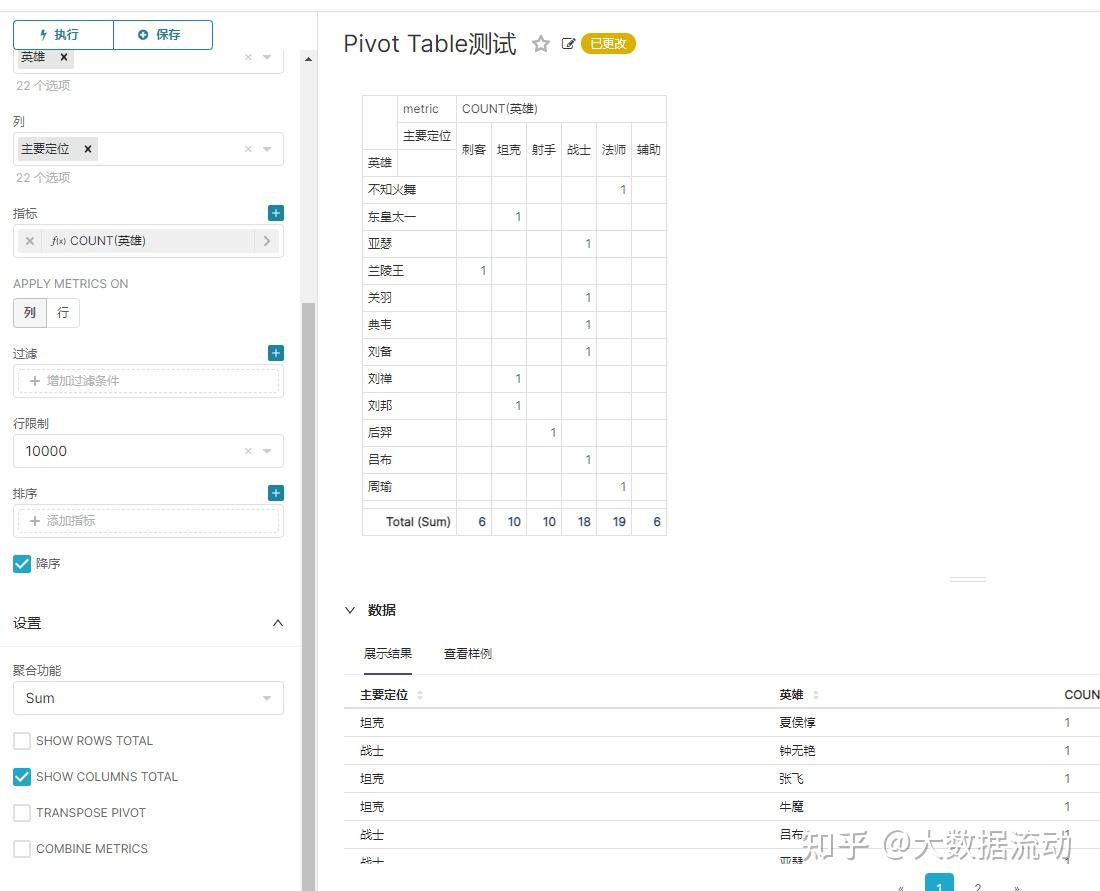Select the 展示结果 tab
1100x891 pixels.
point(387,653)
